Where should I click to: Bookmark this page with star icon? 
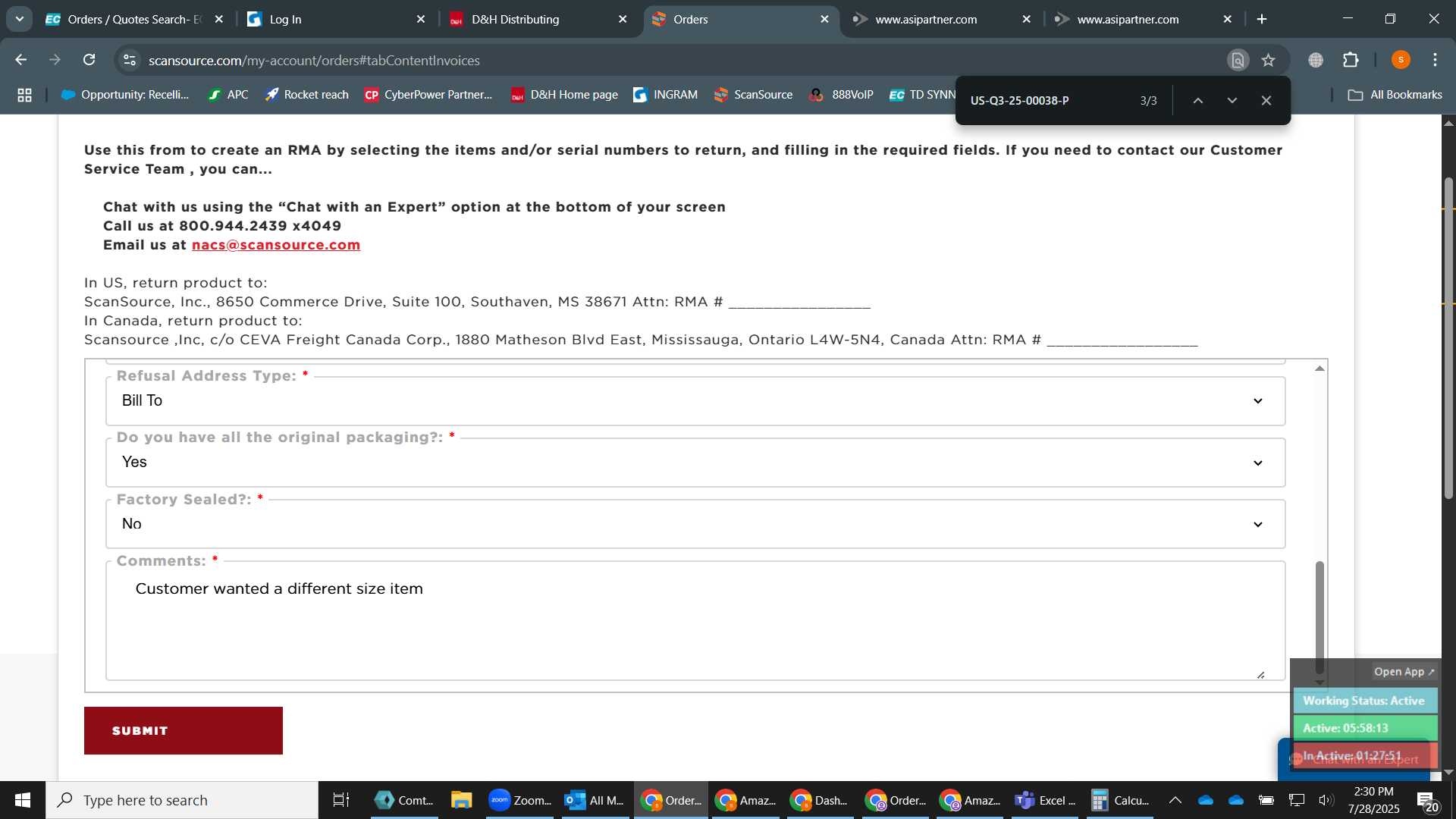click(1269, 60)
